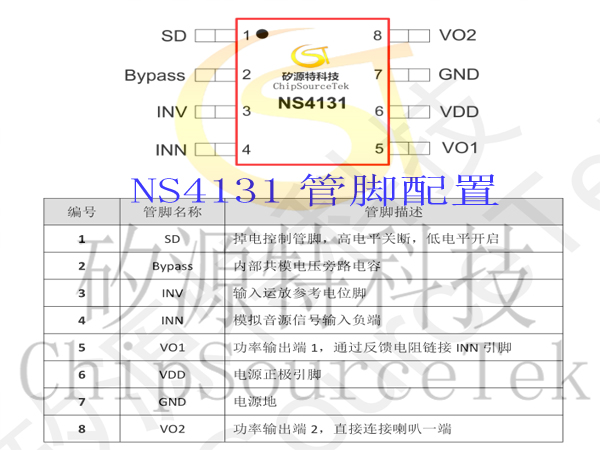This screenshot has height=450, width=600.
Task: Click number 5 in the 编号 column
Action: point(82,347)
